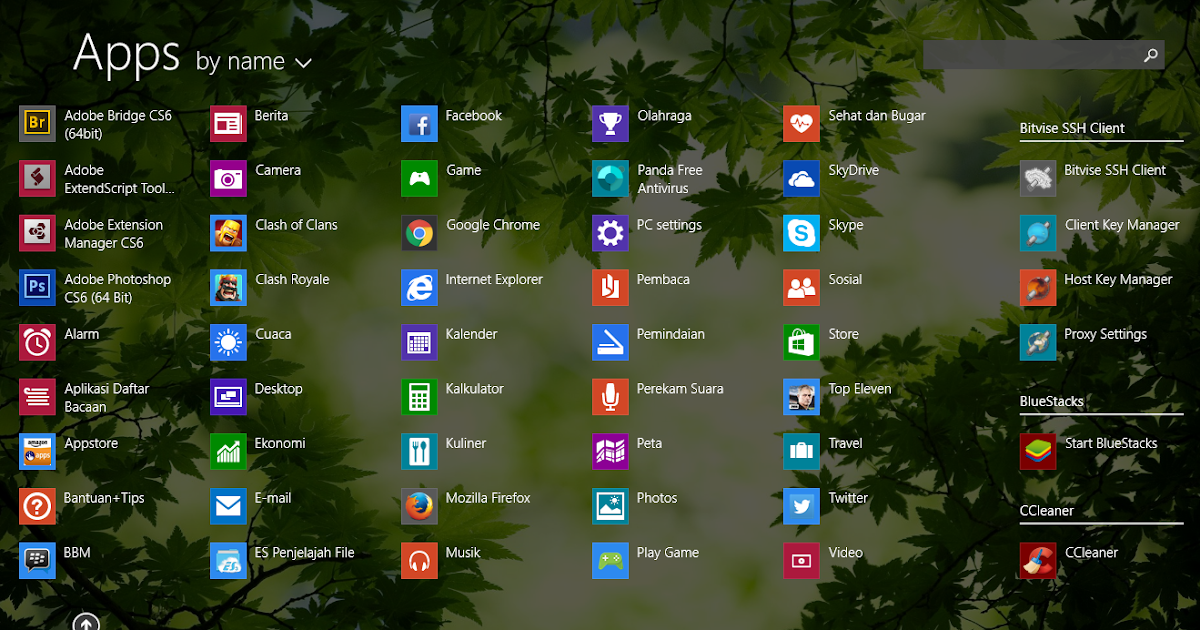The image size is (1200, 630).
Task: Launch Top Eleven game icon
Action: point(801,397)
